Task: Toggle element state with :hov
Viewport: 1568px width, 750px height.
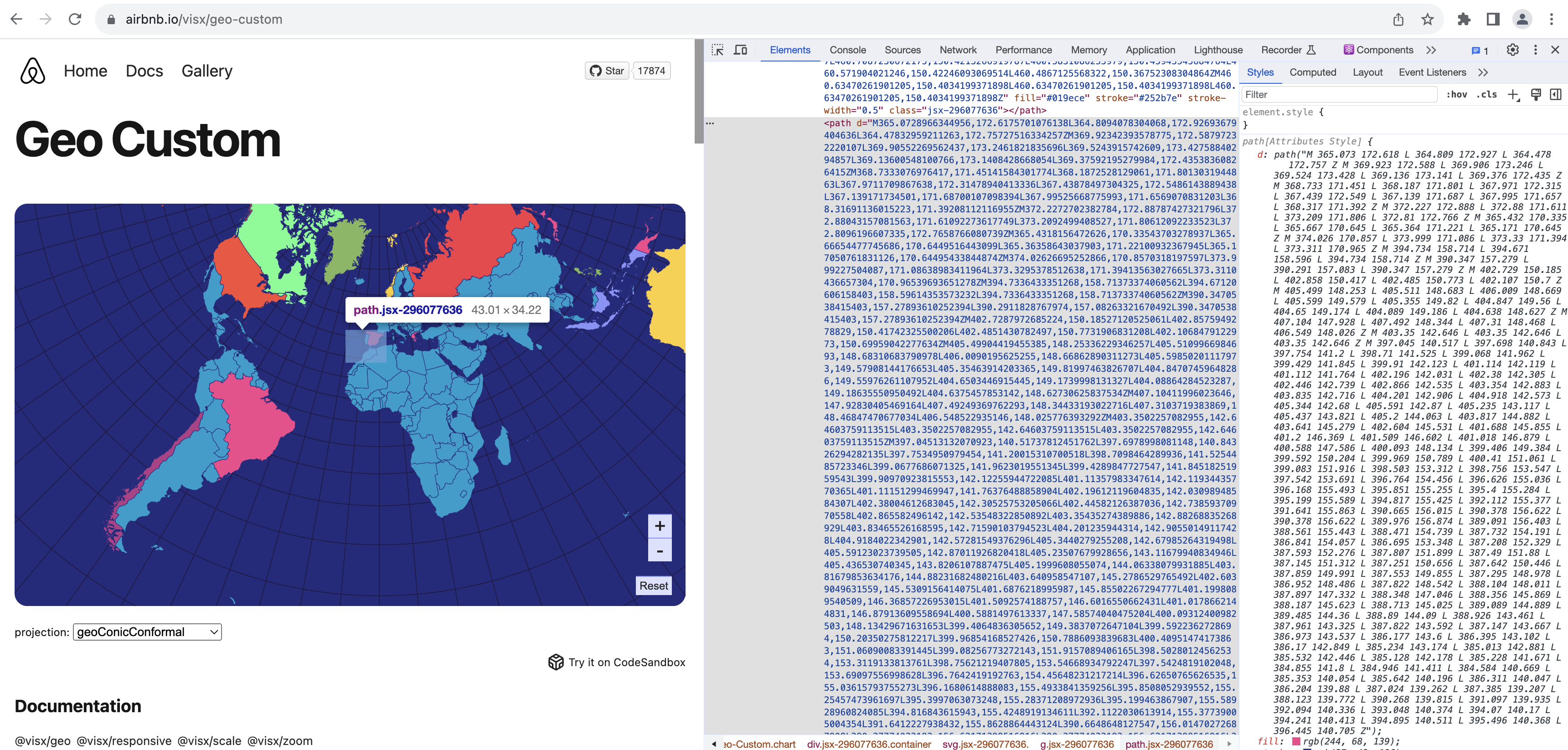Action: point(1458,94)
